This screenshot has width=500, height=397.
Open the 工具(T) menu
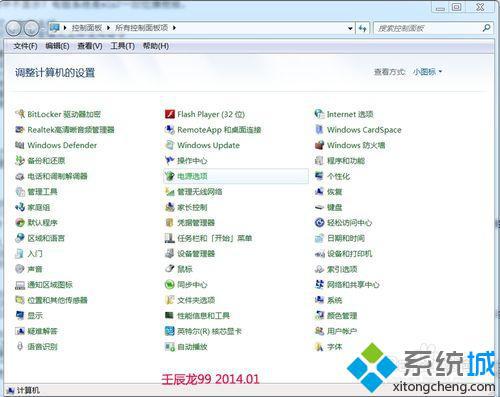122,46
